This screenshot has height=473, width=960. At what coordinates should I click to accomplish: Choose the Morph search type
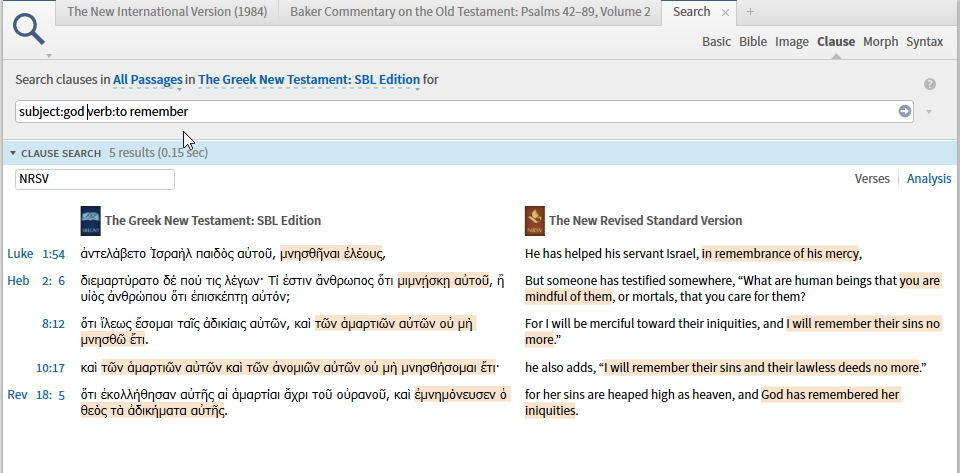pyautogui.click(x=880, y=42)
